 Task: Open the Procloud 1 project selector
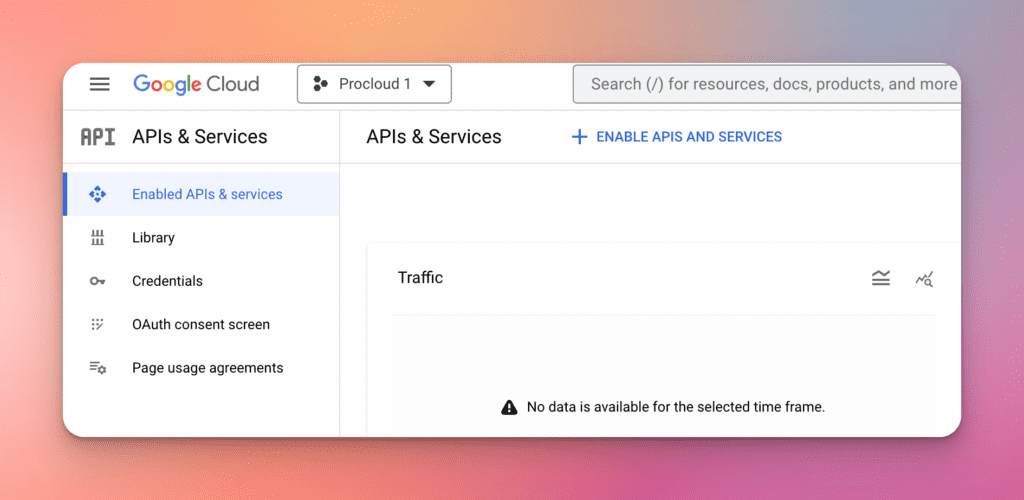click(x=374, y=84)
